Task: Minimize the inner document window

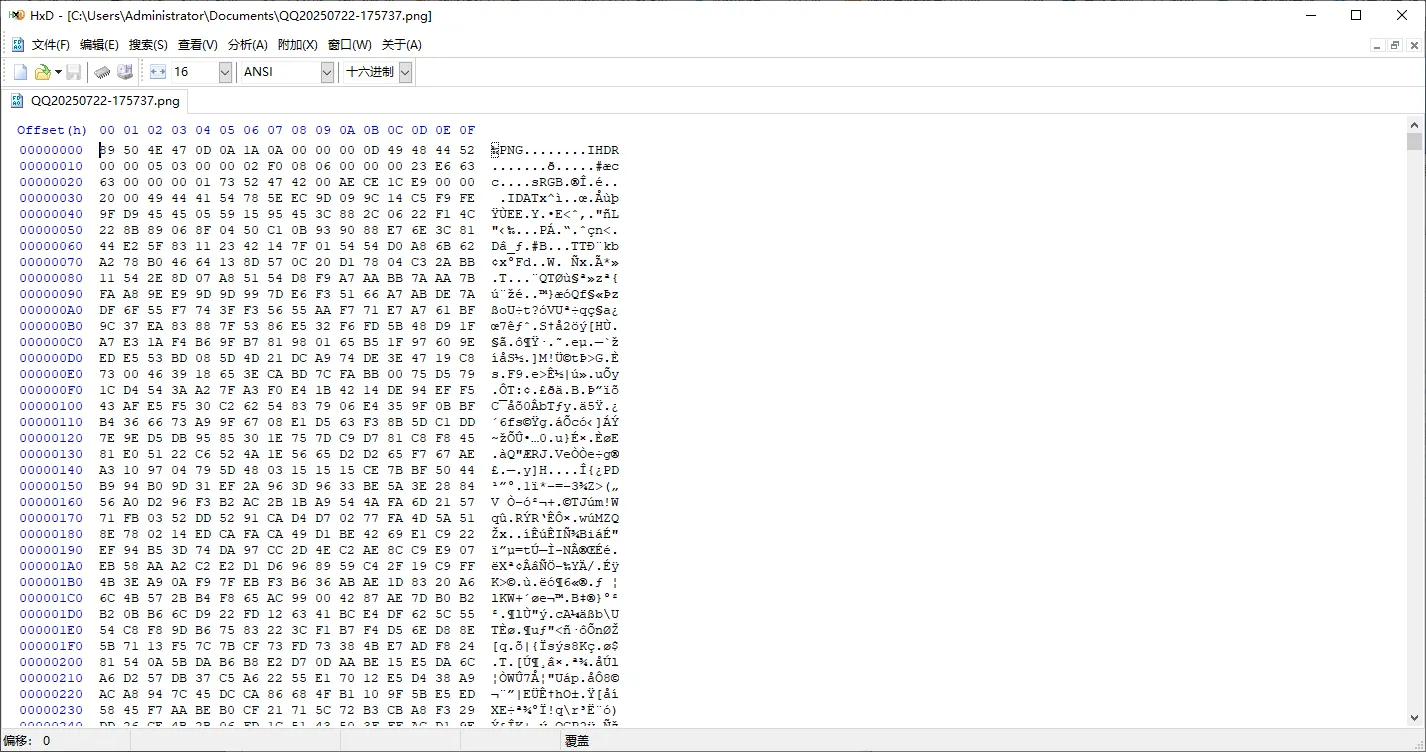Action: tap(1377, 45)
